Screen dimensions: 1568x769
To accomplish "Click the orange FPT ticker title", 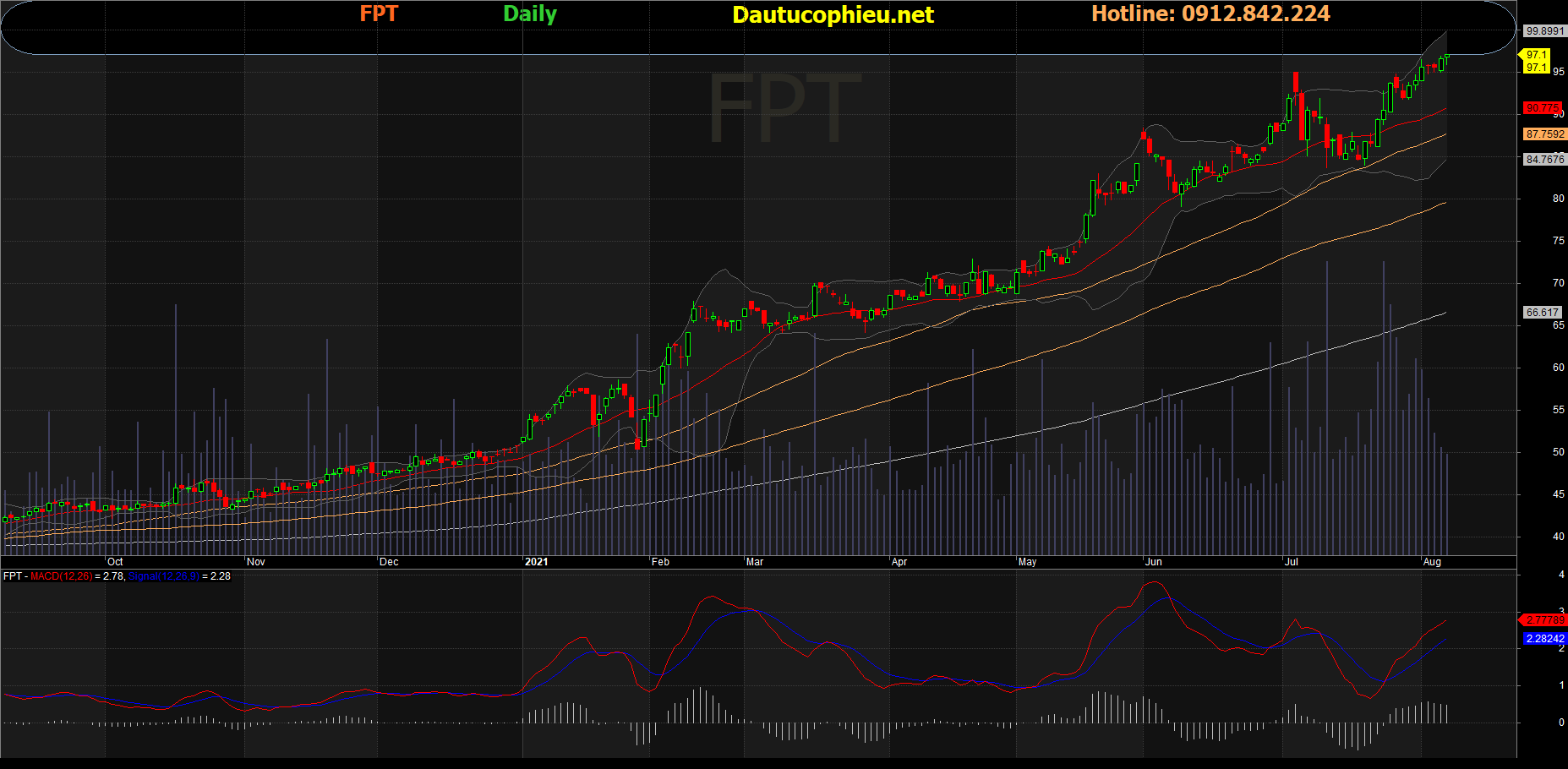I will [x=379, y=14].
